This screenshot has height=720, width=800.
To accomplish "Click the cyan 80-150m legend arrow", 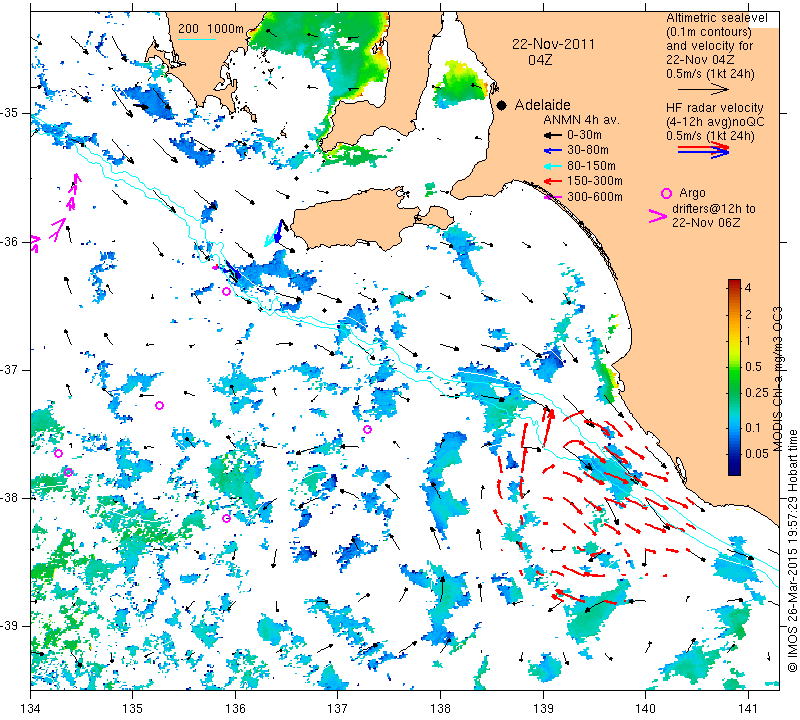I will click(x=552, y=166).
